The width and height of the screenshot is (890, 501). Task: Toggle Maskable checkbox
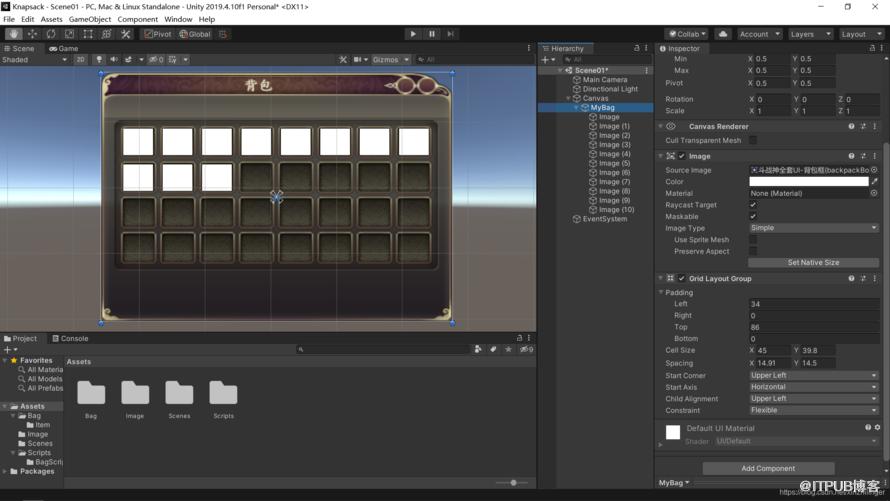pos(753,217)
